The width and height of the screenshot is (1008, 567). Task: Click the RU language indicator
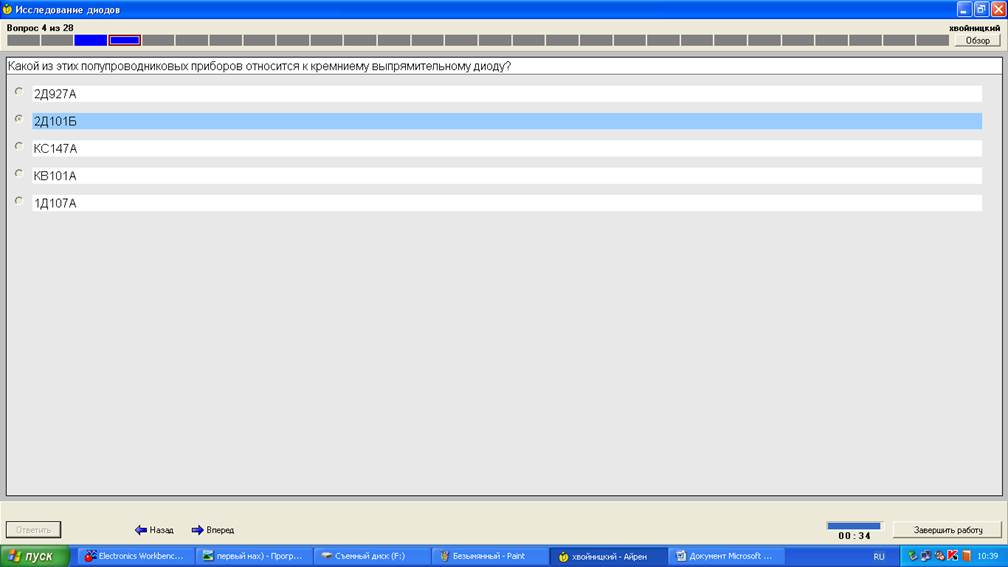[879, 557]
